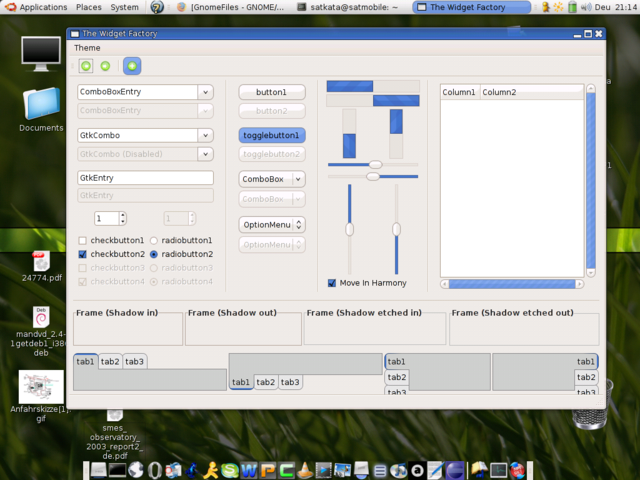Switch to tab2 in the top-tabs notebook
The height and width of the screenshot is (480, 640).
tap(110, 362)
